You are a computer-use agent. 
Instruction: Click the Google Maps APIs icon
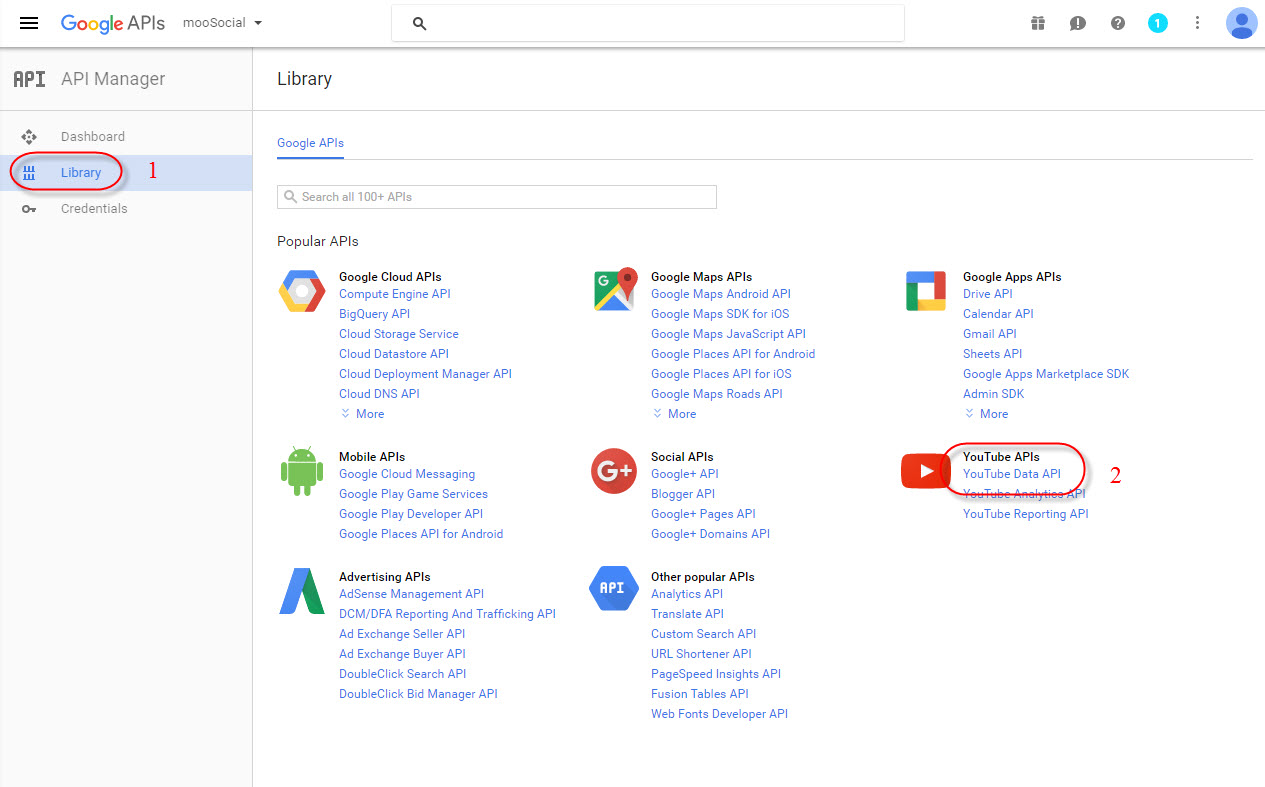[615, 290]
